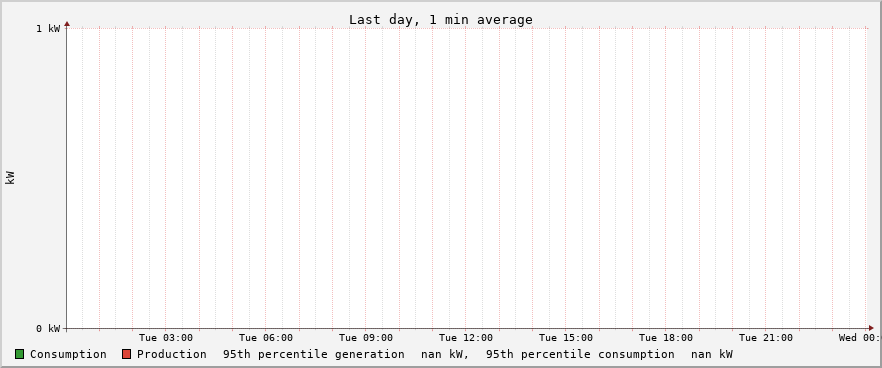
Task: Click the vertical kW axis title
Action: click(10, 178)
